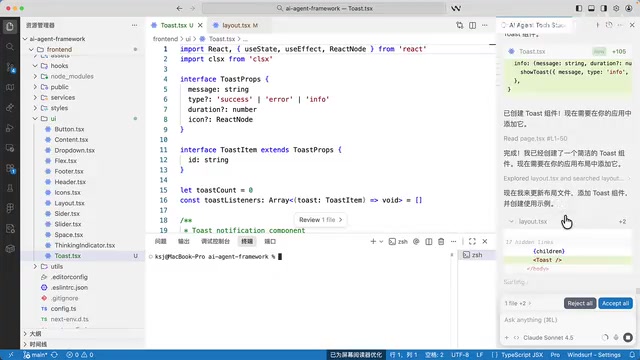Open Search view in activity bar
The width and height of the screenshot is (640, 360).
pos(10,47)
